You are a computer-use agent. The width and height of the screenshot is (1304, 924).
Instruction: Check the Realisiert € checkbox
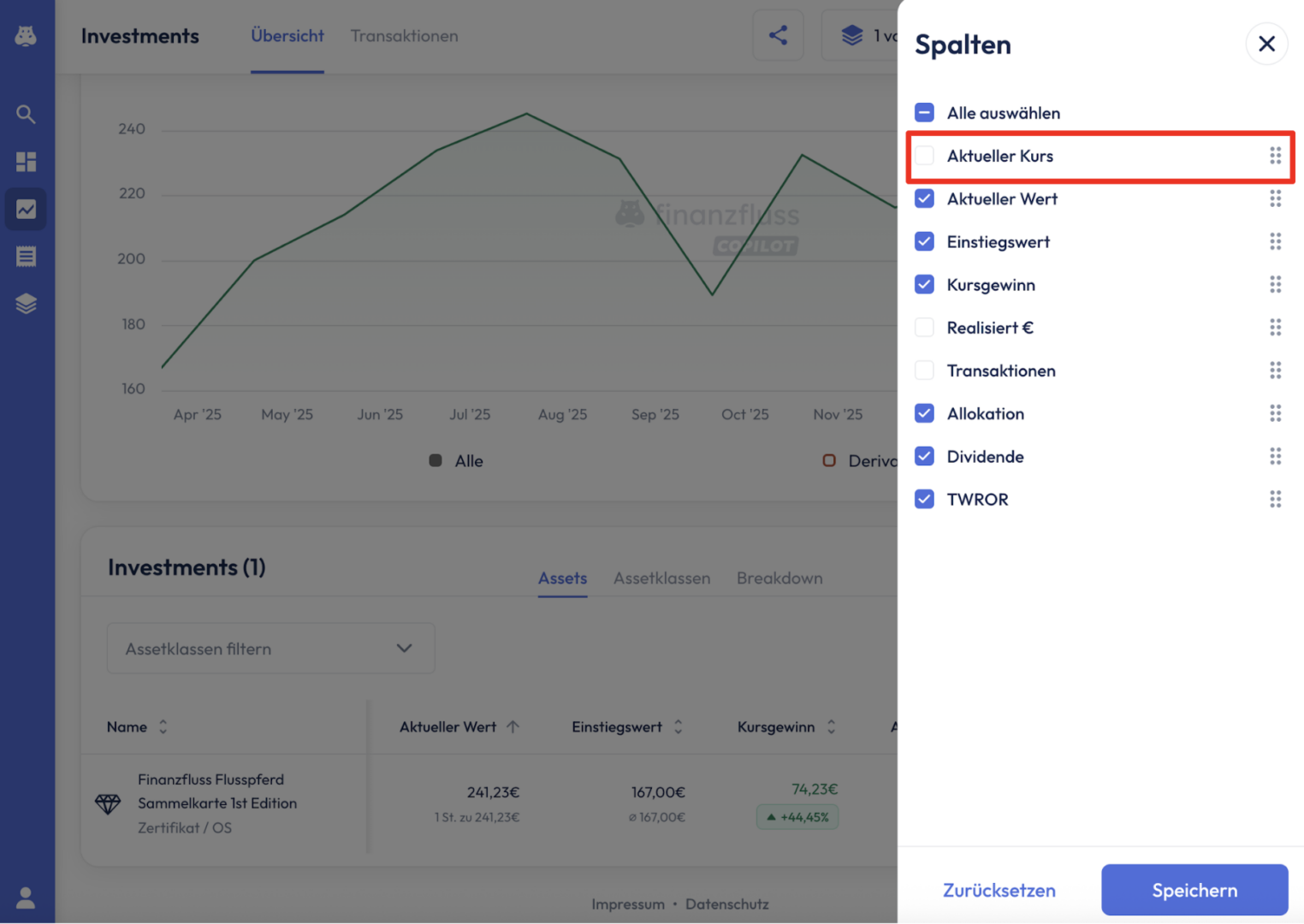click(x=924, y=328)
